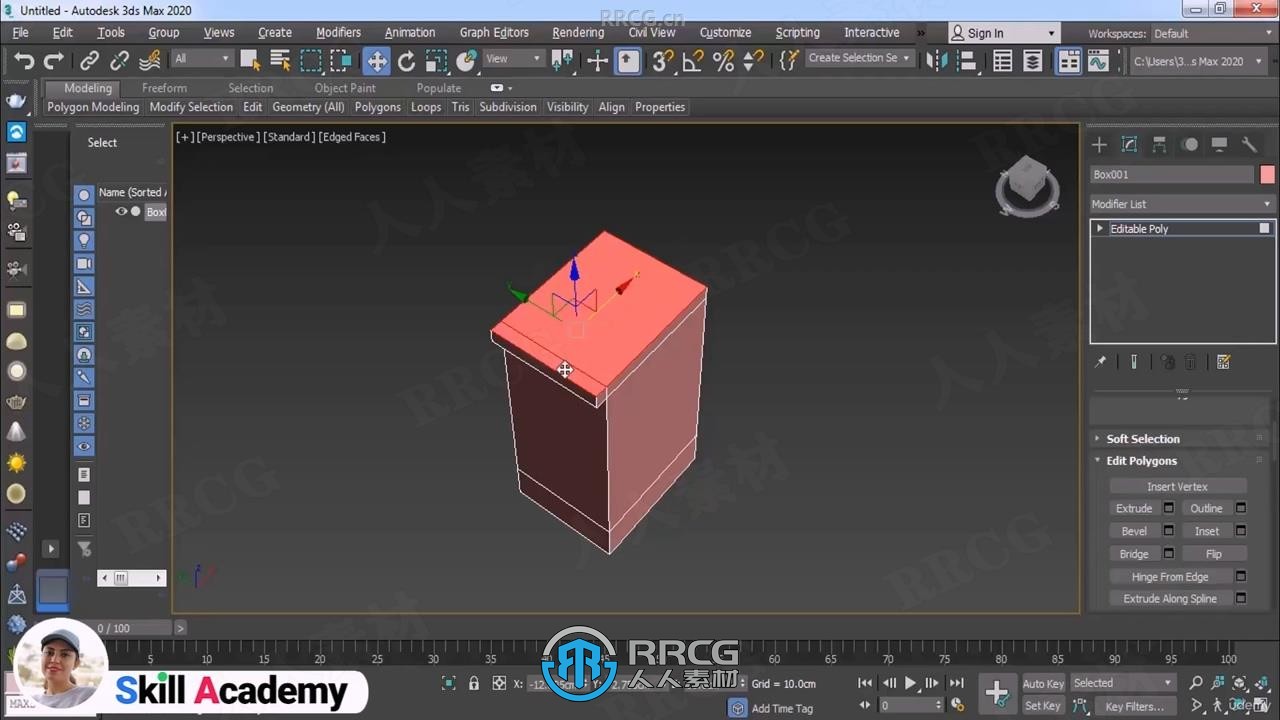The width and height of the screenshot is (1280, 720).
Task: Toggle visibility eye of Box001
Action: 121,212
